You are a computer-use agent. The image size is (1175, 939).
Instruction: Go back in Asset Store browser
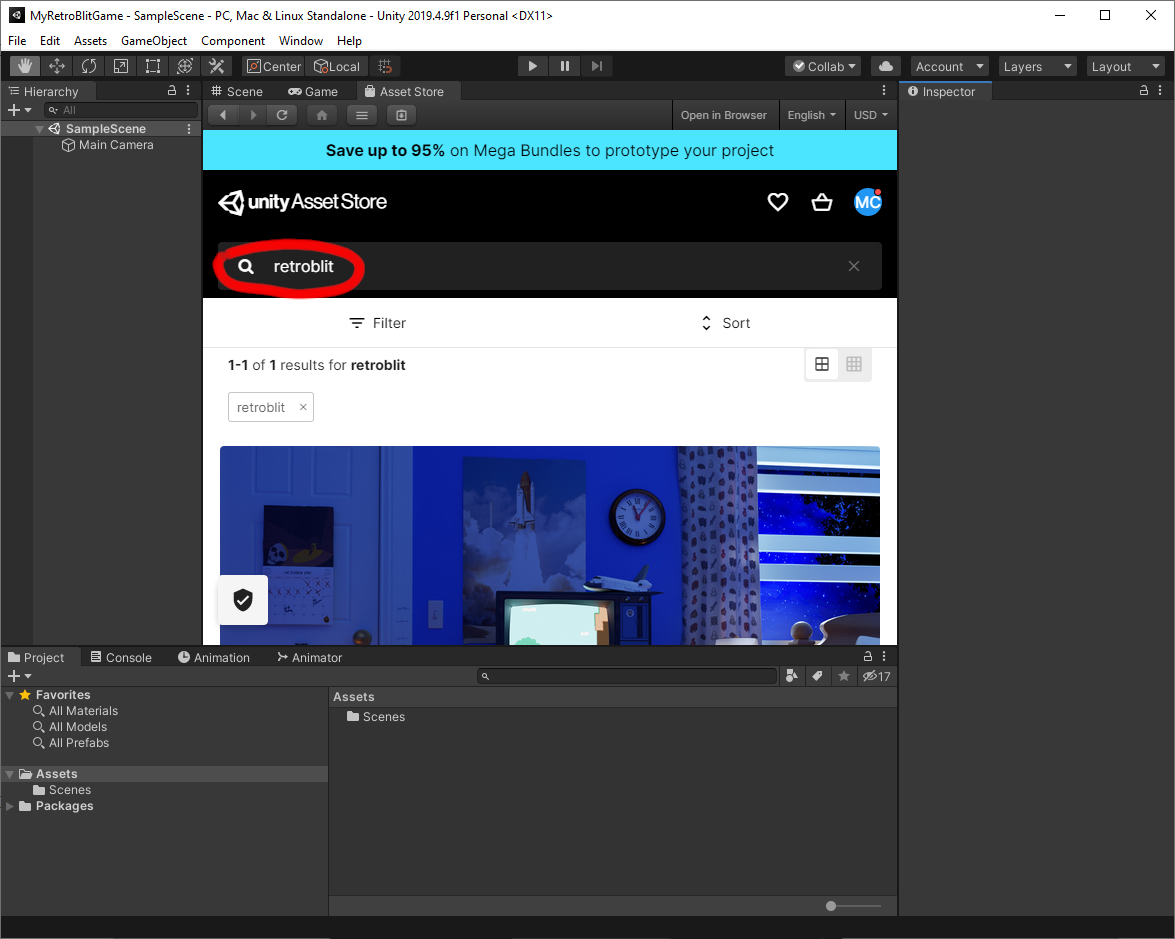223,115
